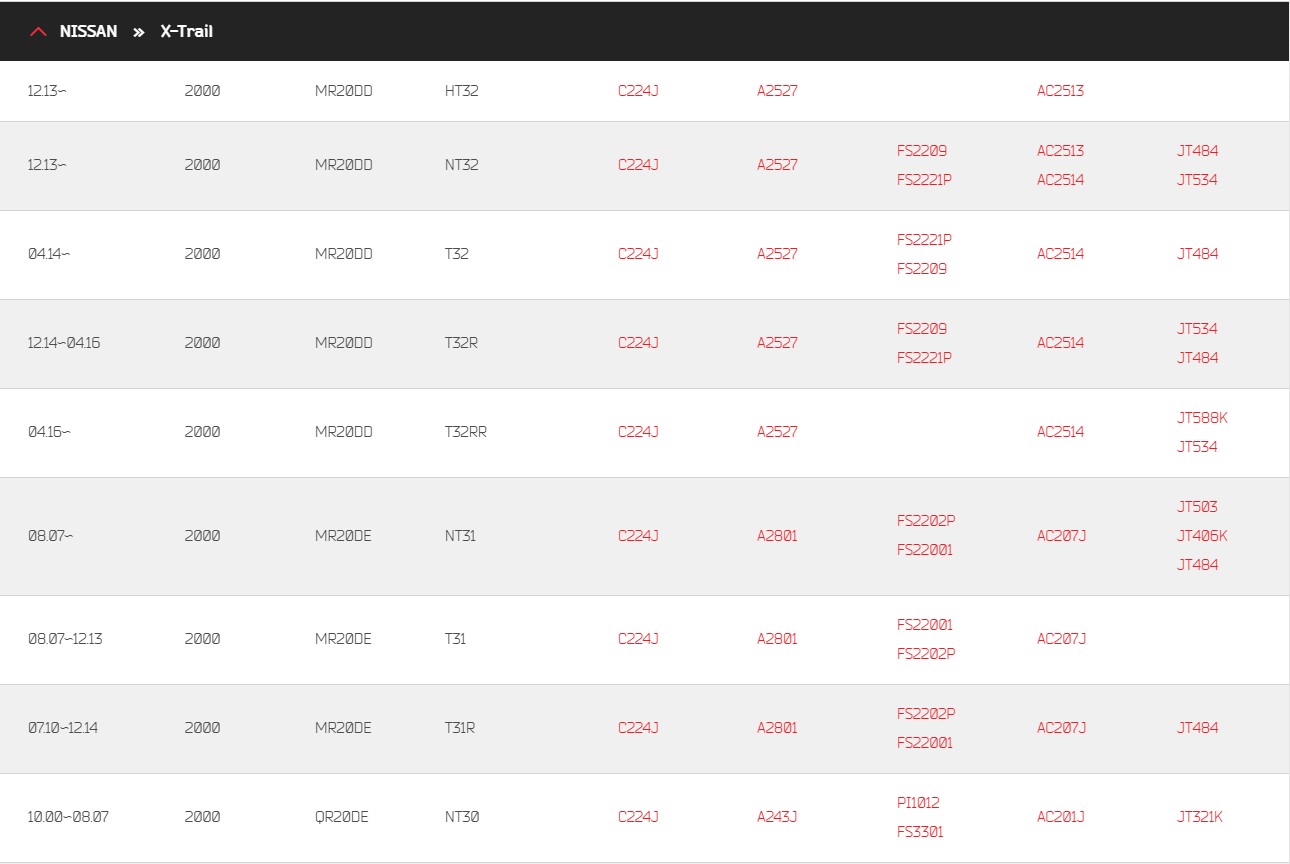The width and height of the screenshot is (1290, 864).
Task: Open the C224J link in T32RR row
Action: pos(638,432)
